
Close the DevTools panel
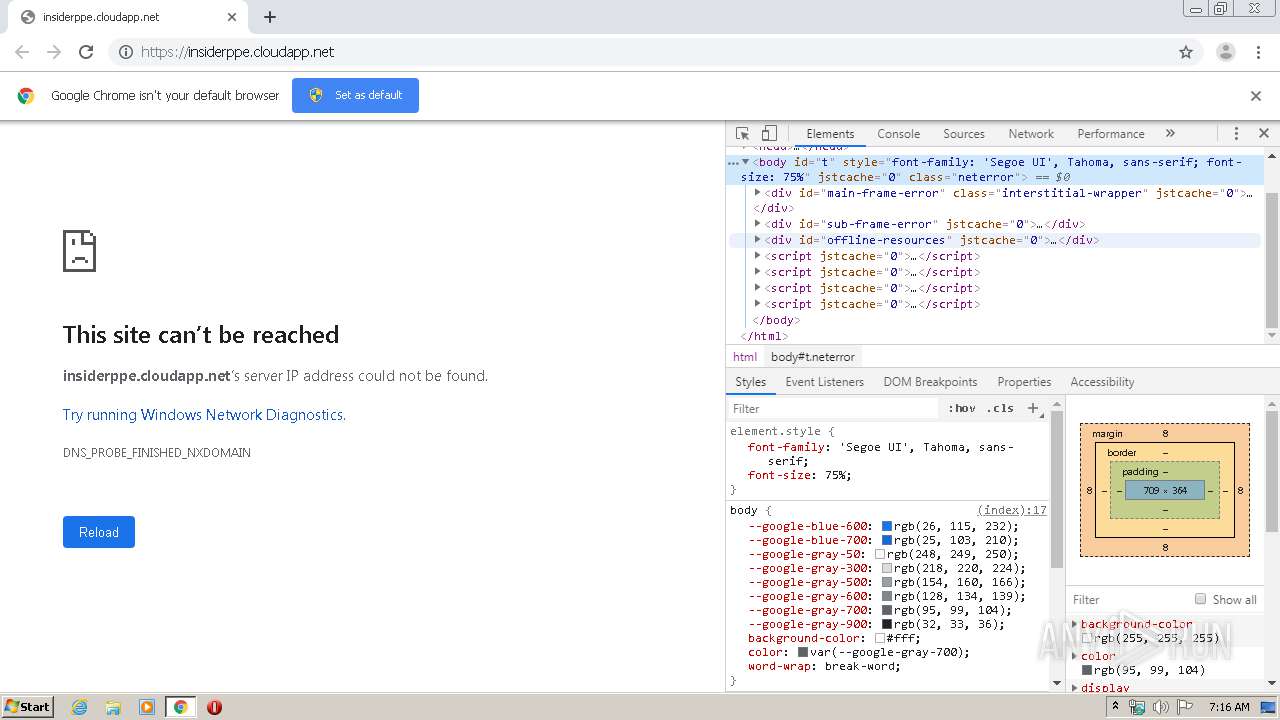(1263, 133)
